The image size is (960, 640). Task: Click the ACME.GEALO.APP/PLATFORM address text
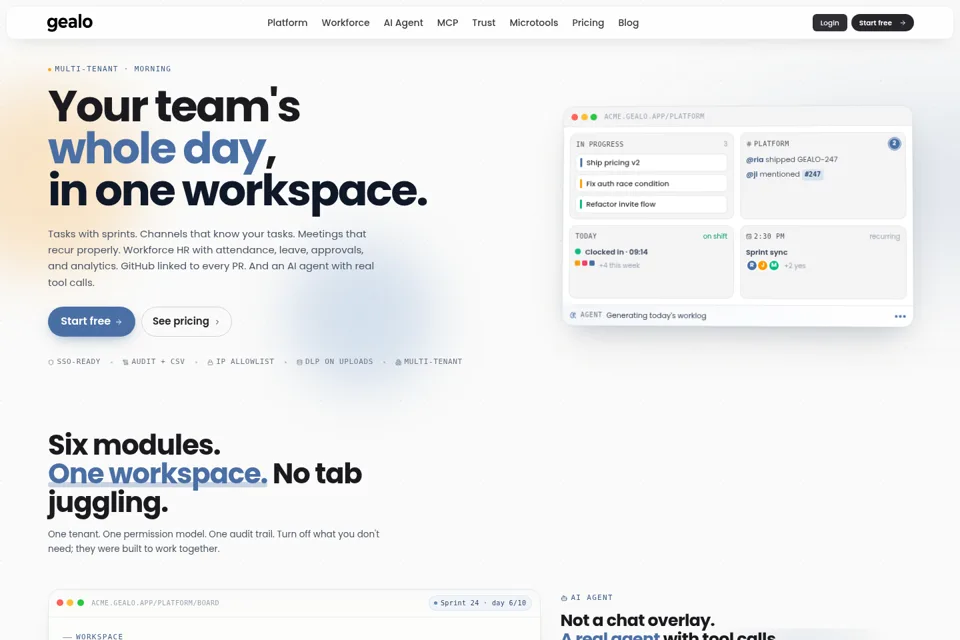pos(654,116)
